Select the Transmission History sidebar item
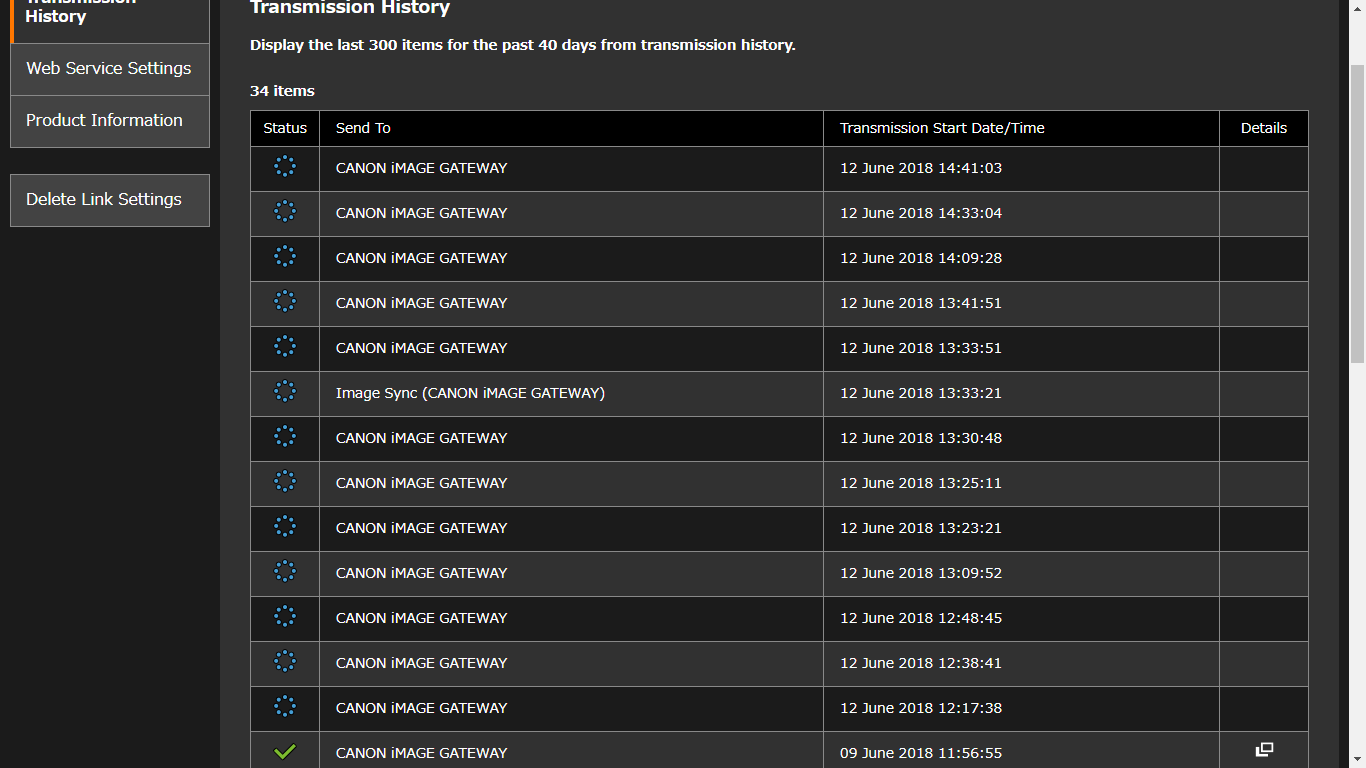The image size is (1366, 768). [x=80, y=15]
